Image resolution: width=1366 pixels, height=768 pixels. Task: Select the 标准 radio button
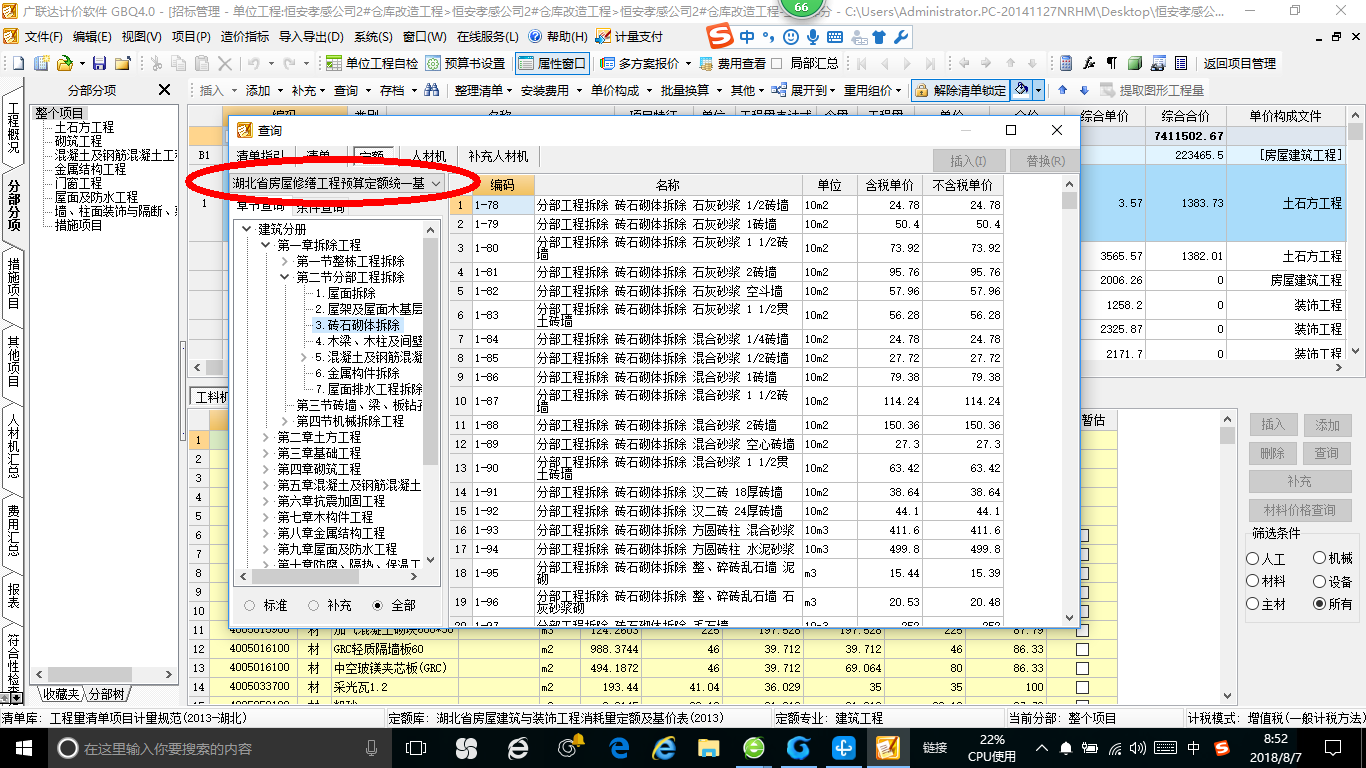(249, 605)
